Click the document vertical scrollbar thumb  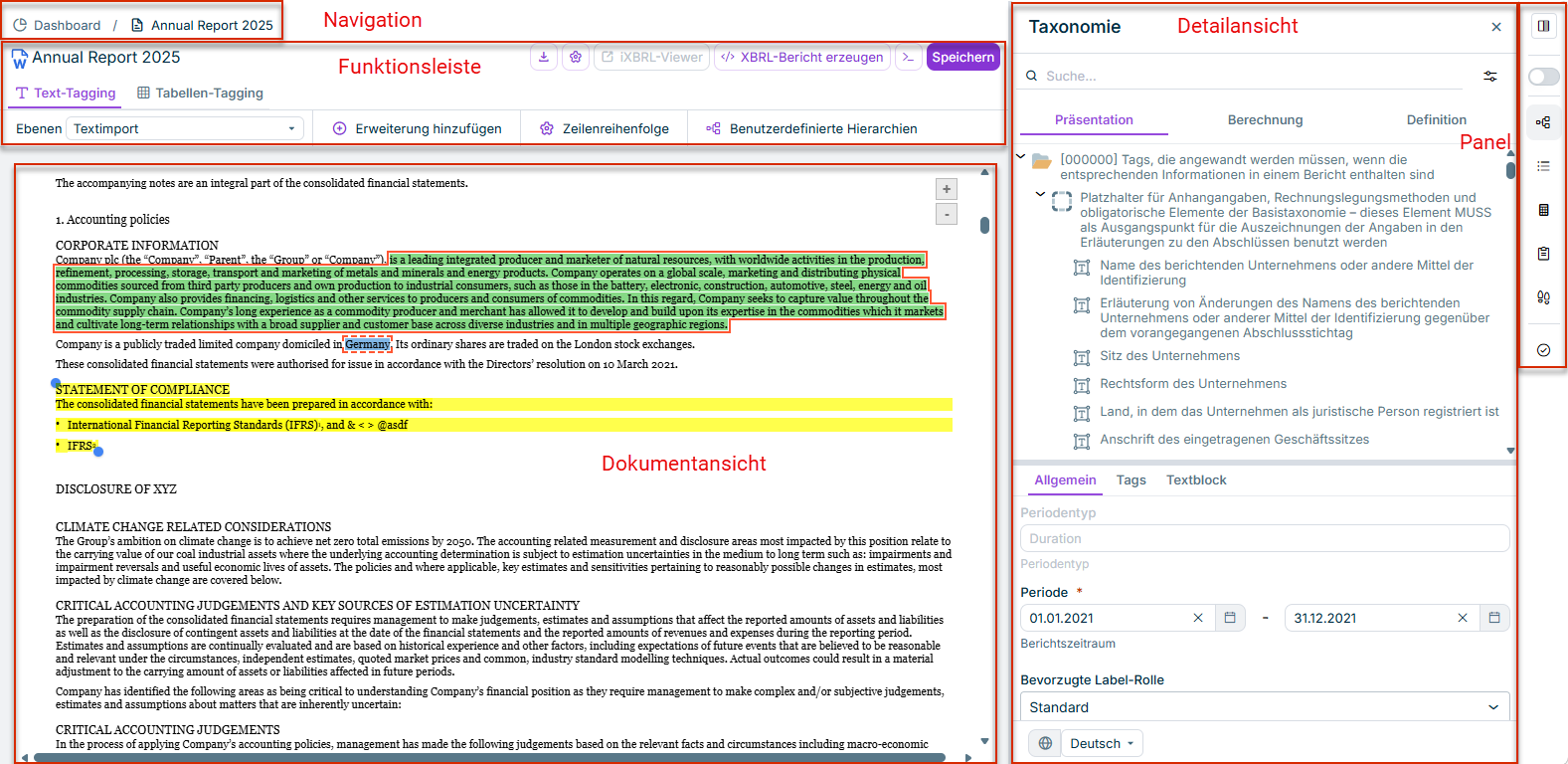coord(984,225)
